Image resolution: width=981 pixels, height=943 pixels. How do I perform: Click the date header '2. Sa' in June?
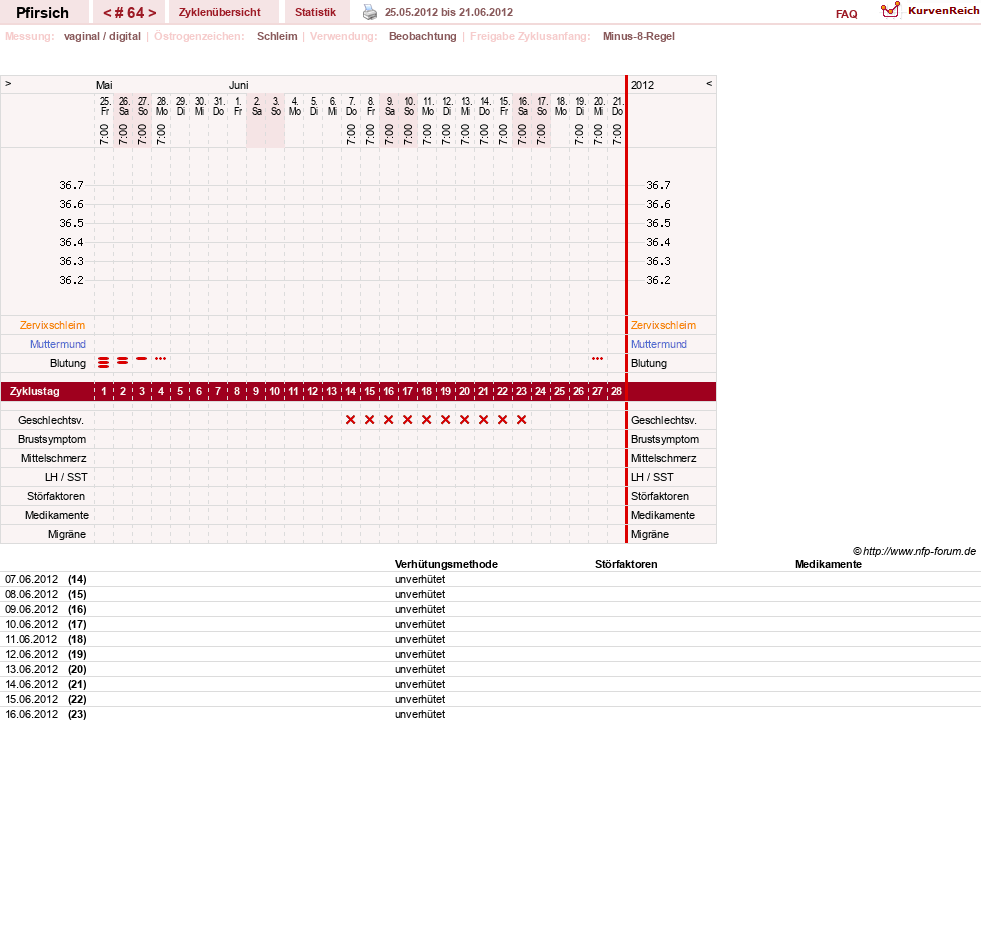pyautogui.click(x=257, y=106)
